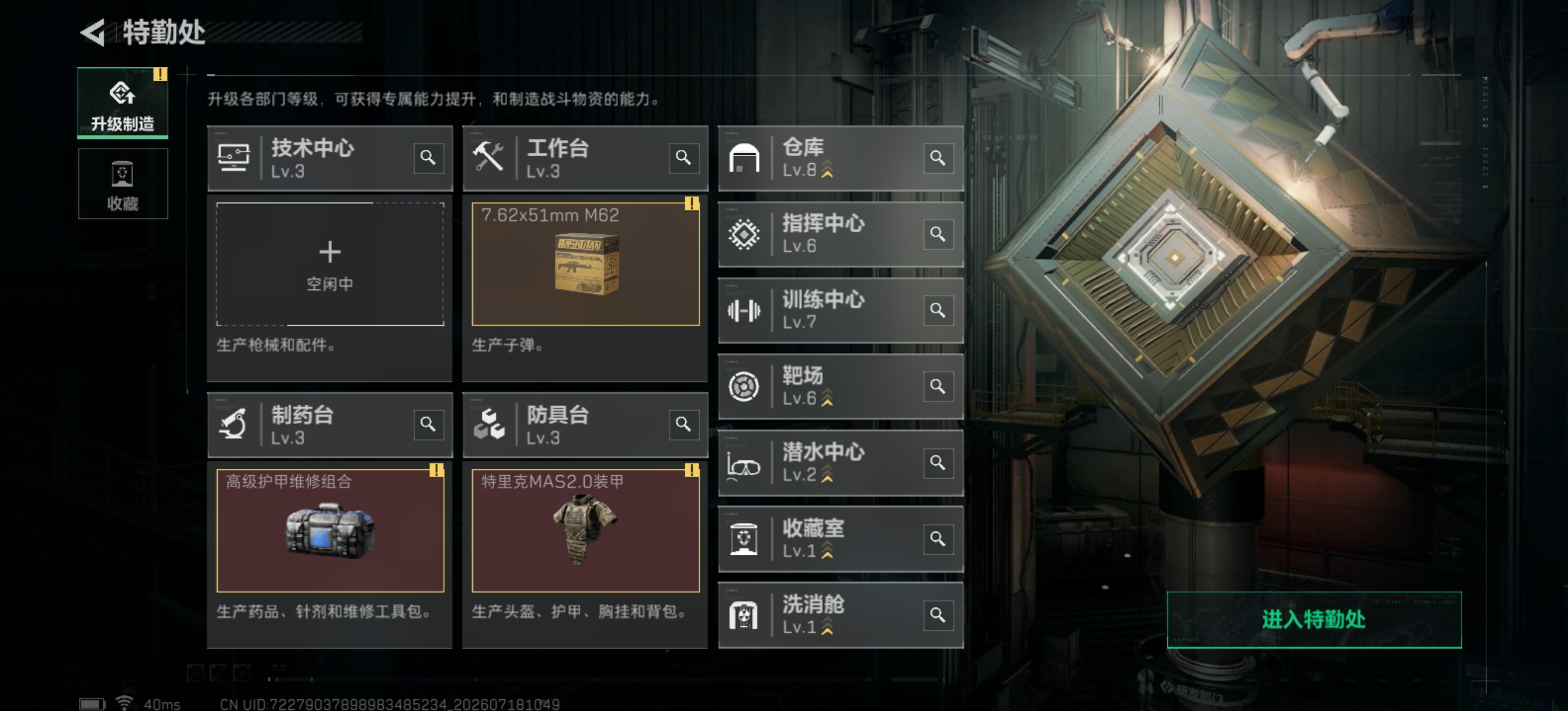The height and width of the screenshot is (711, 1568).
Task: Switch to the 收藏 tab
Action: (123, 184)
